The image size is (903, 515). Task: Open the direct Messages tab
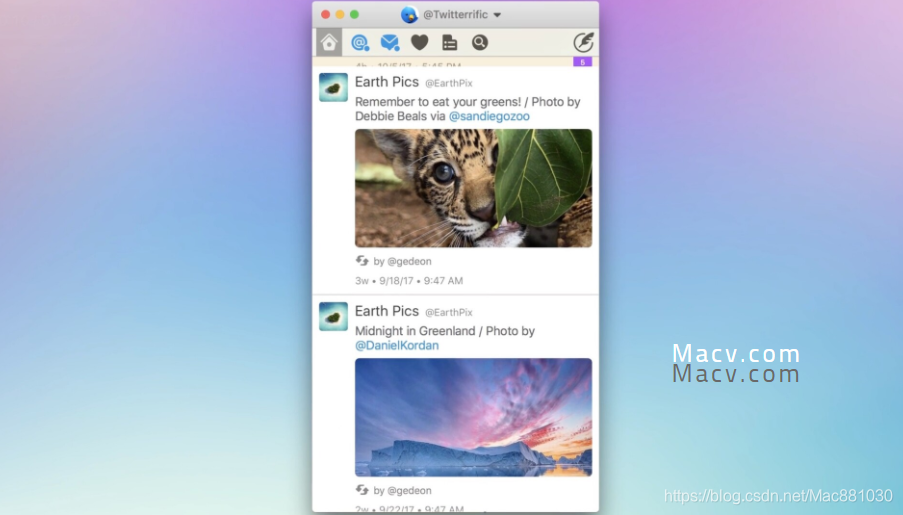[390, 43]
